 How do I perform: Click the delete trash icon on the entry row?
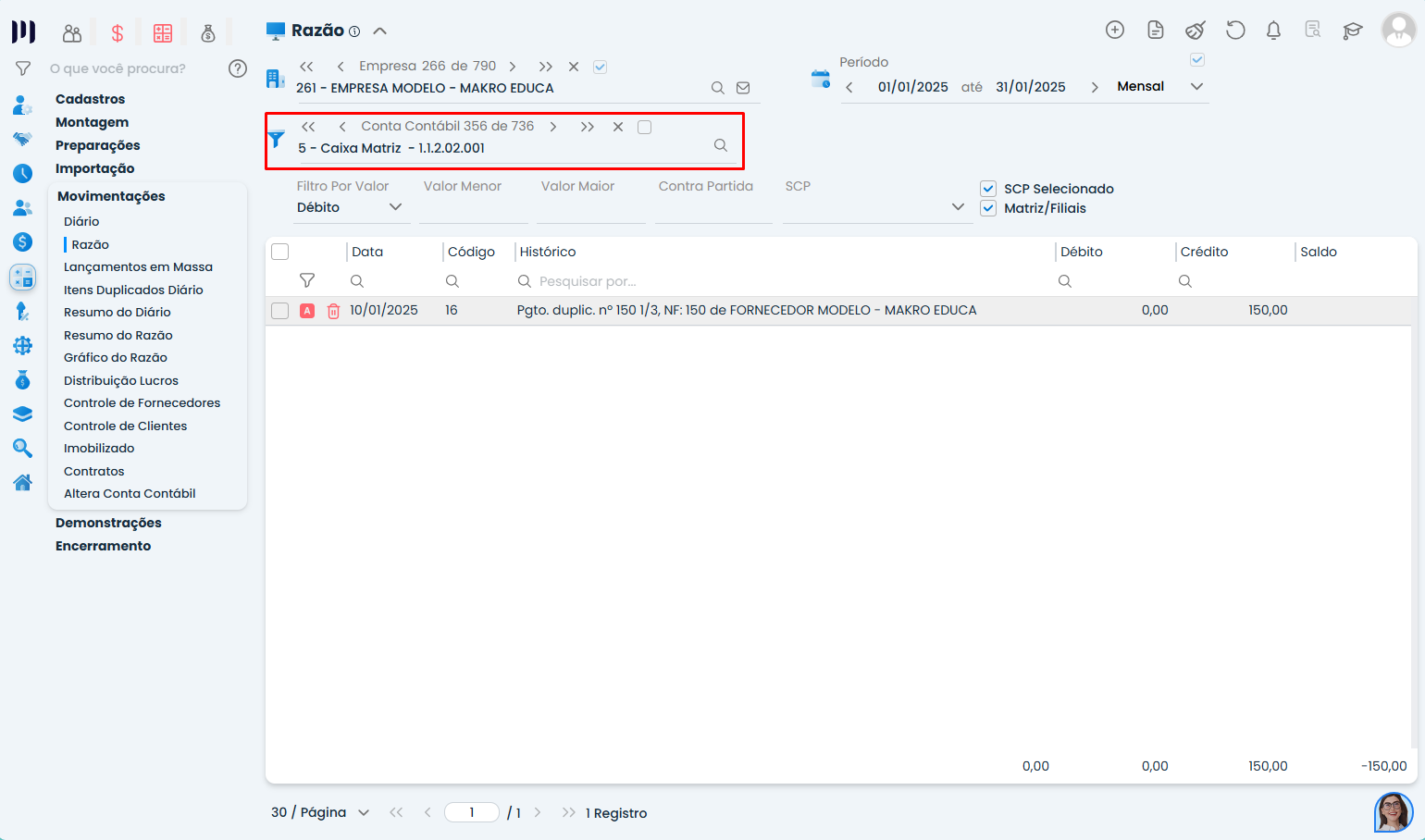pyautogui.click(x=333, y=310)
